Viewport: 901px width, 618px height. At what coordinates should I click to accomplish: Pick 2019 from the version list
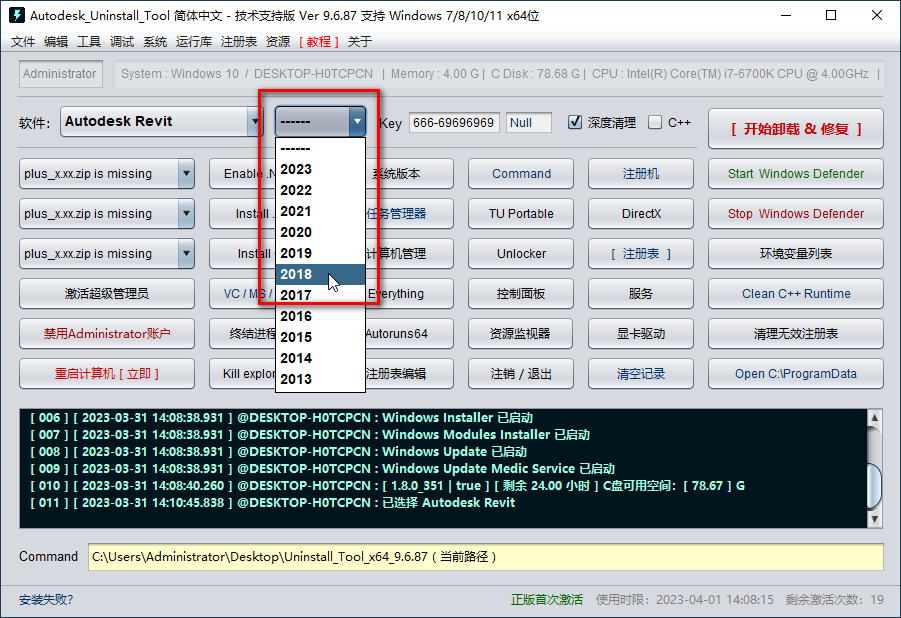pyautogui.click(x=320, y=253)
